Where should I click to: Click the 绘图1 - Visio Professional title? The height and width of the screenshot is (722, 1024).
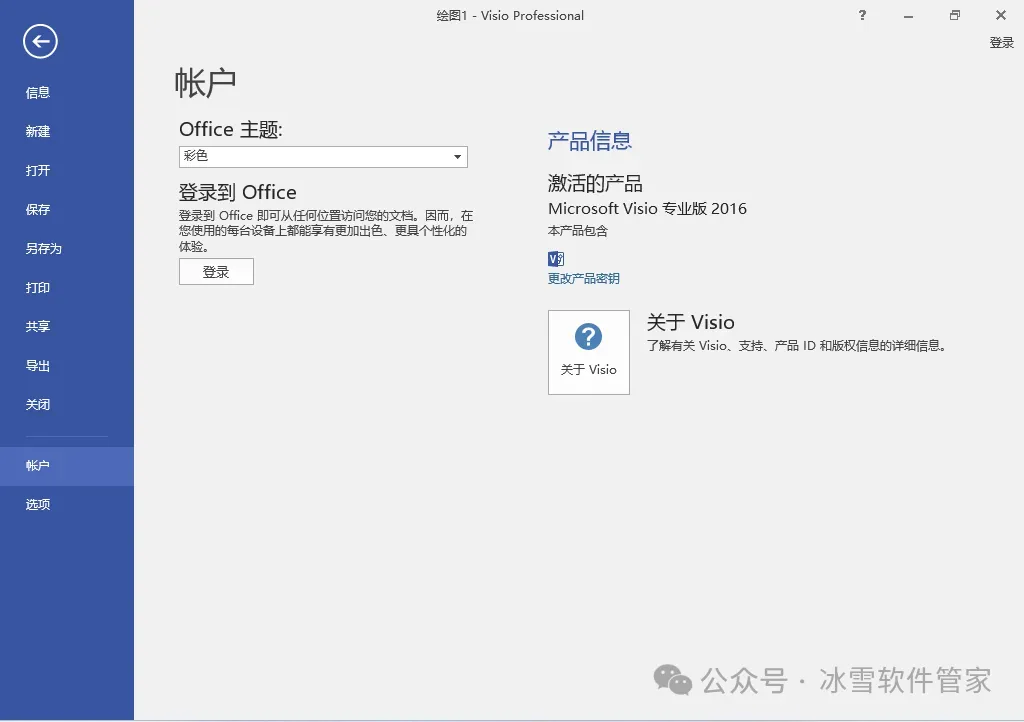[x=510, y=16]
